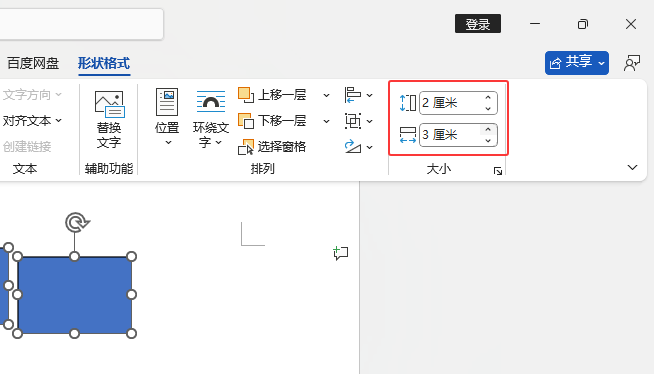The height and width of the screenshot is (374, 654).
Task: Increase shape height with up arrow
Action: 488,98
